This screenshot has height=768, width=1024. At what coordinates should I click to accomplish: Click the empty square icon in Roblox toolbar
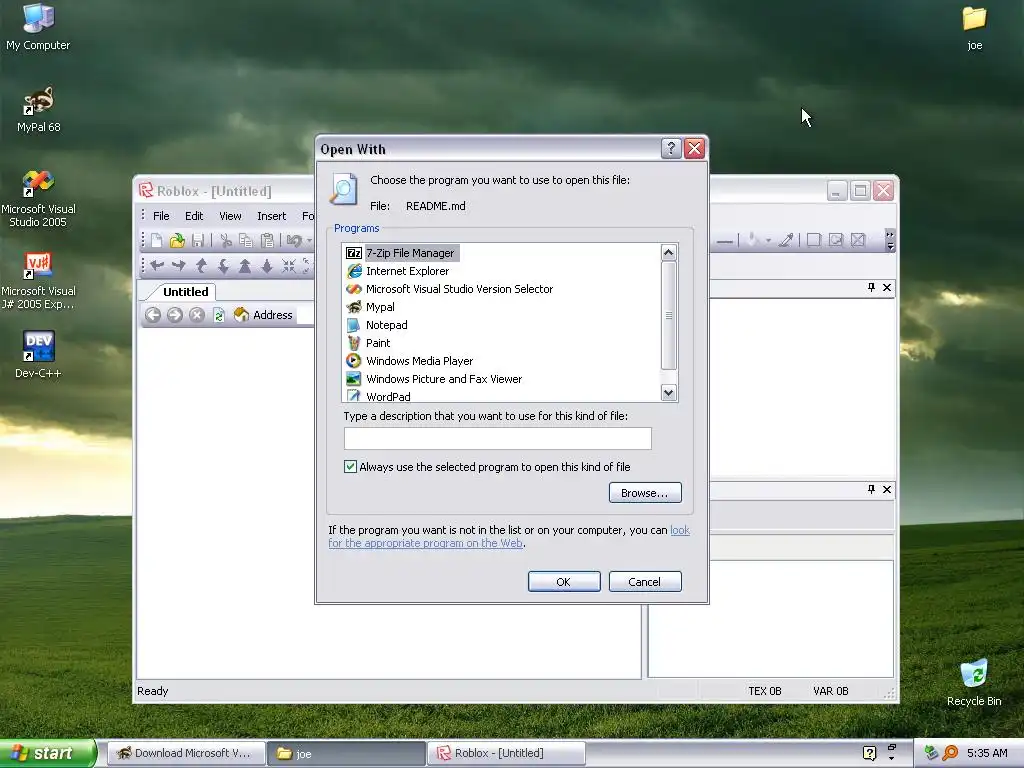coord(814,240)
